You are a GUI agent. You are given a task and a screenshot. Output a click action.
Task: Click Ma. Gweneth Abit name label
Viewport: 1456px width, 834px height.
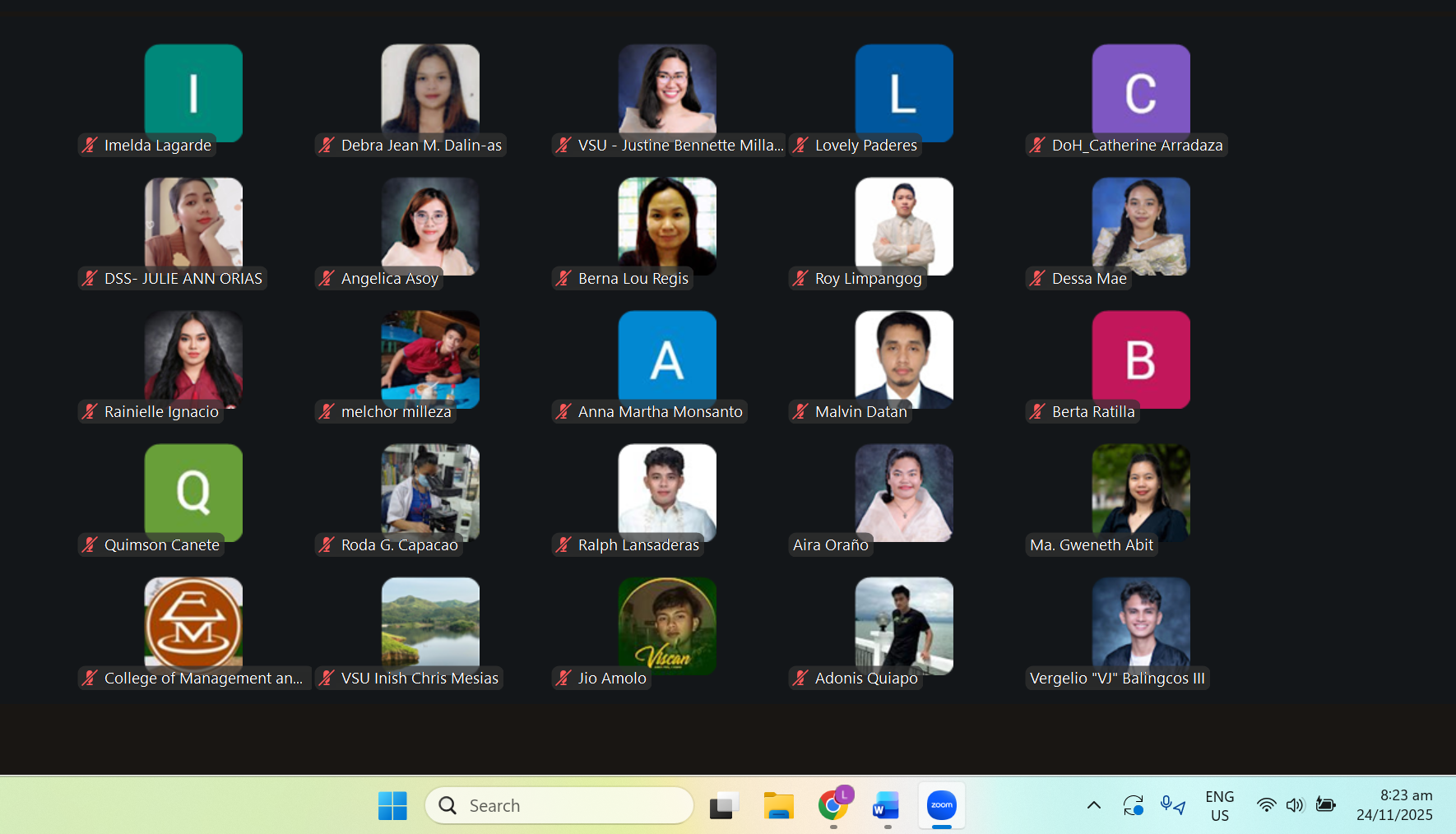(1092, 544)
